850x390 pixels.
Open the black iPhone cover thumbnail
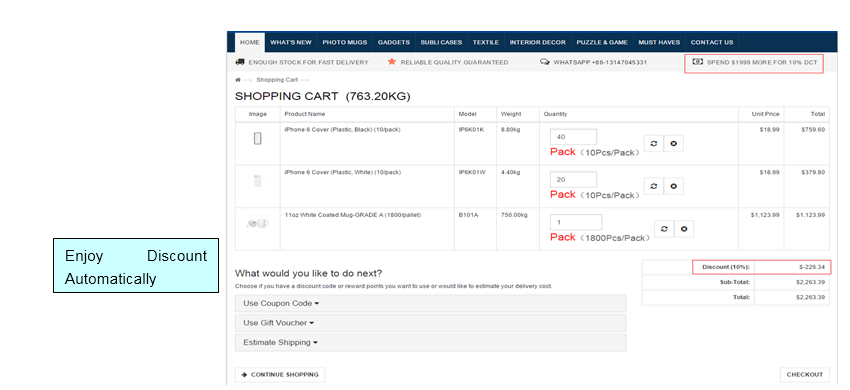click(257, 138)
